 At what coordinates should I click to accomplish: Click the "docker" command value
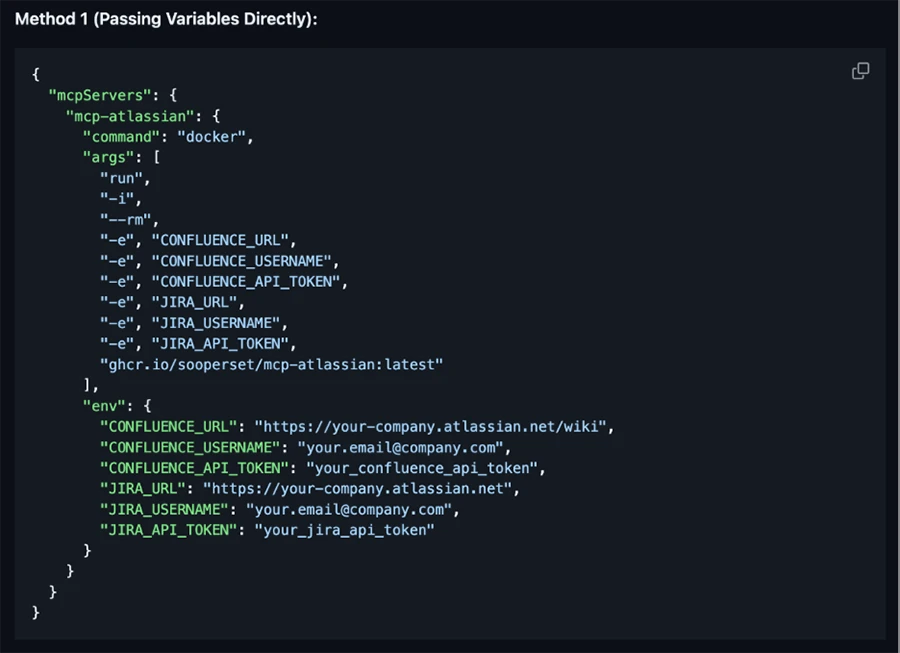coord(213,137)
